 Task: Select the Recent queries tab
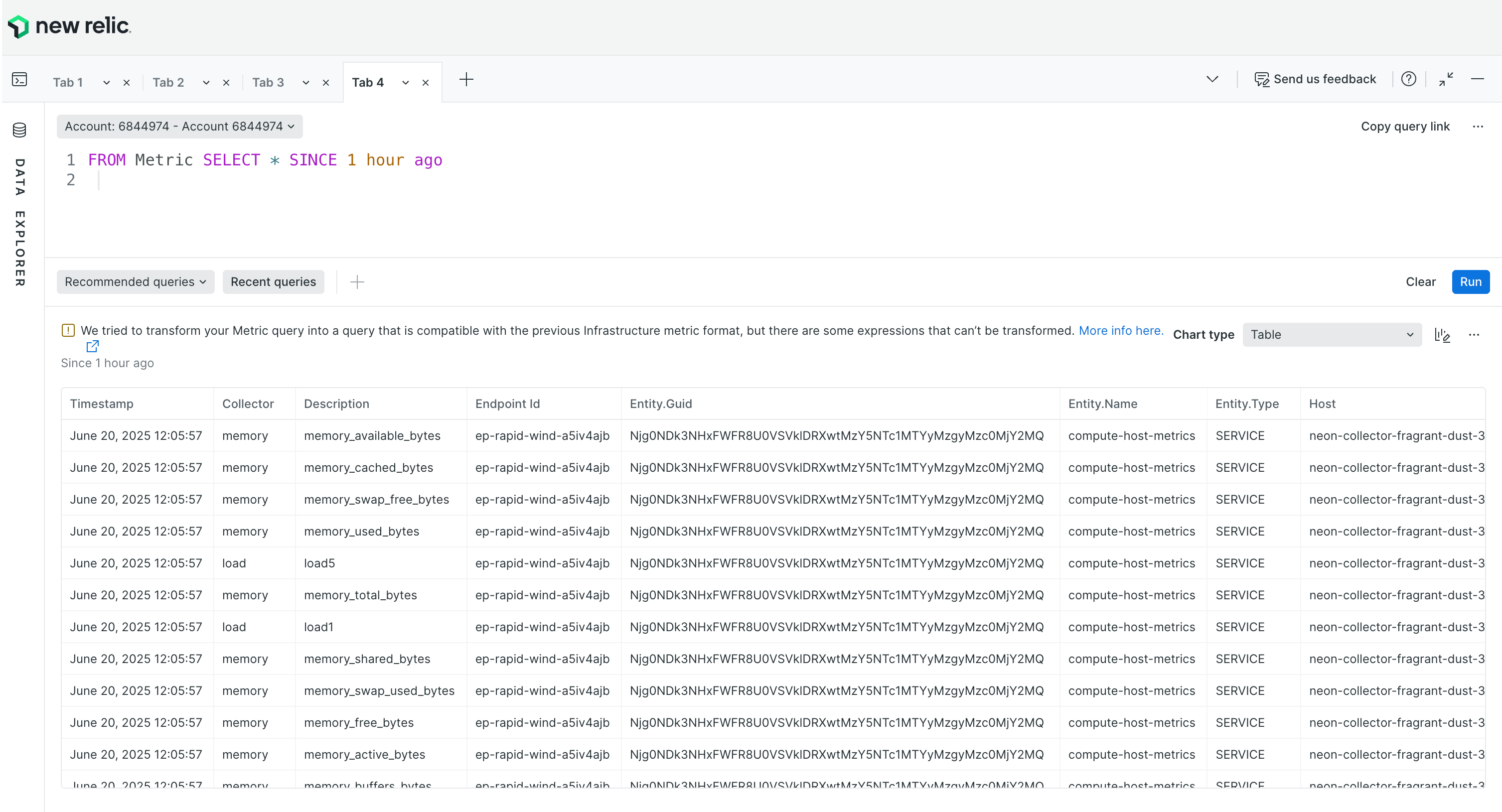point(274,281)
